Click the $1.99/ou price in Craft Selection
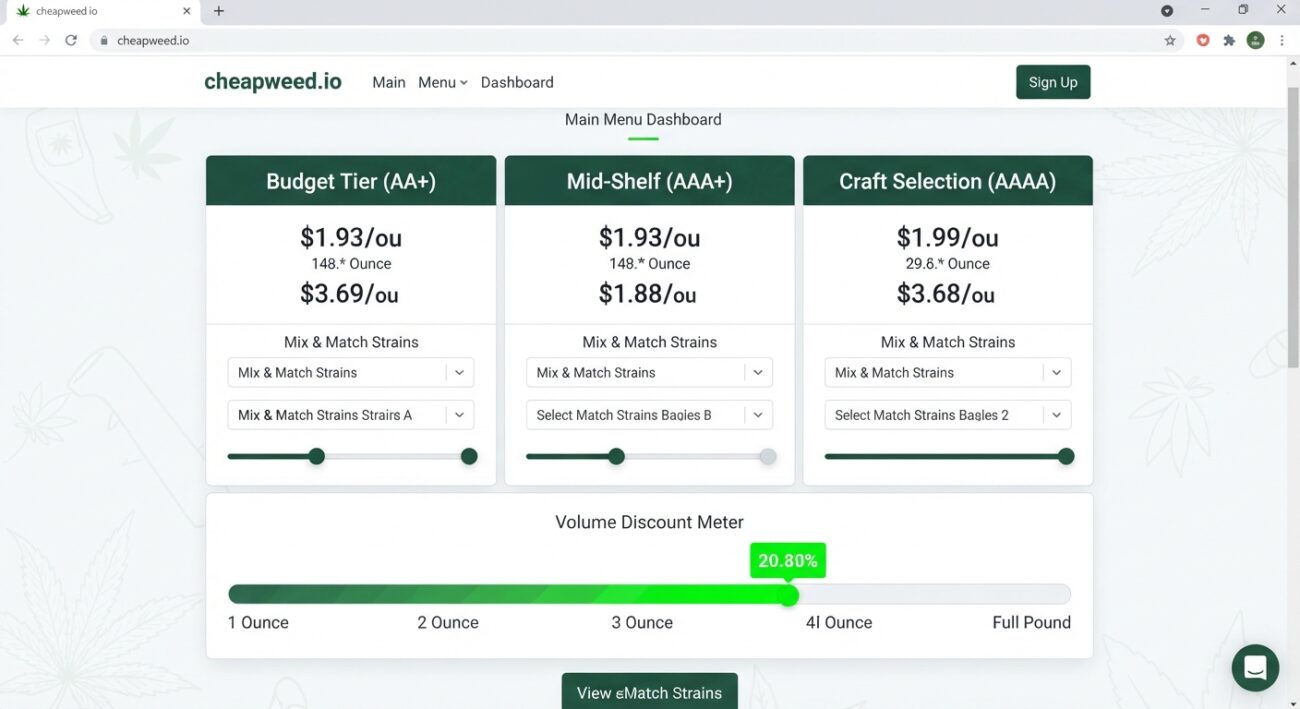The width and height of the screenshot is (1300, 709). [947, 237]
